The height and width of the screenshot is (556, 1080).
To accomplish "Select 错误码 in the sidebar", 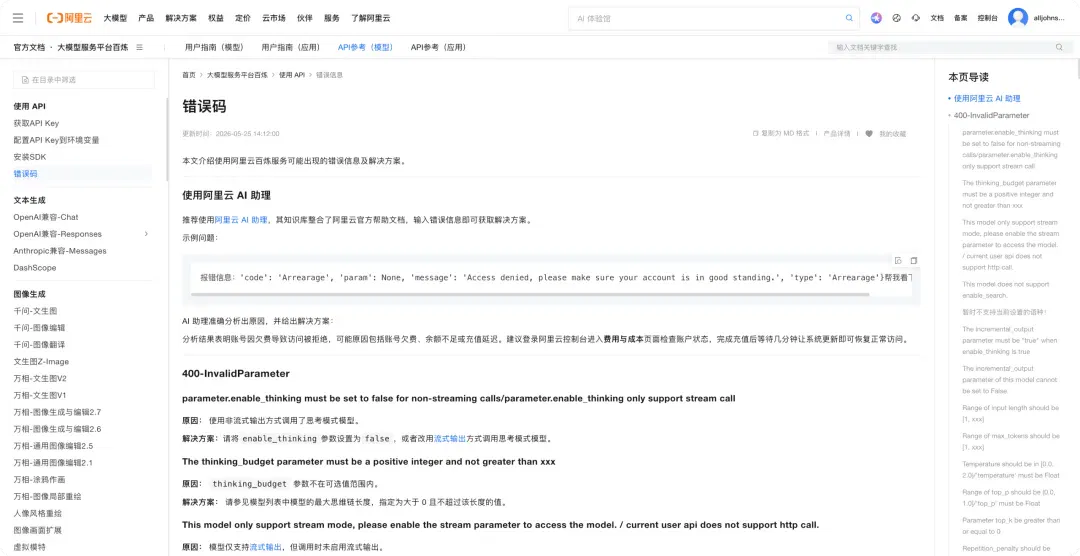I will tap(25, 174).
